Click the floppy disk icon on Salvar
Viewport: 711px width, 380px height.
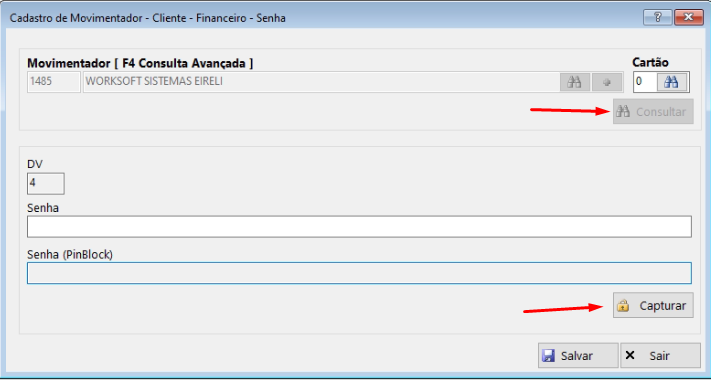(x=549, y=356)
